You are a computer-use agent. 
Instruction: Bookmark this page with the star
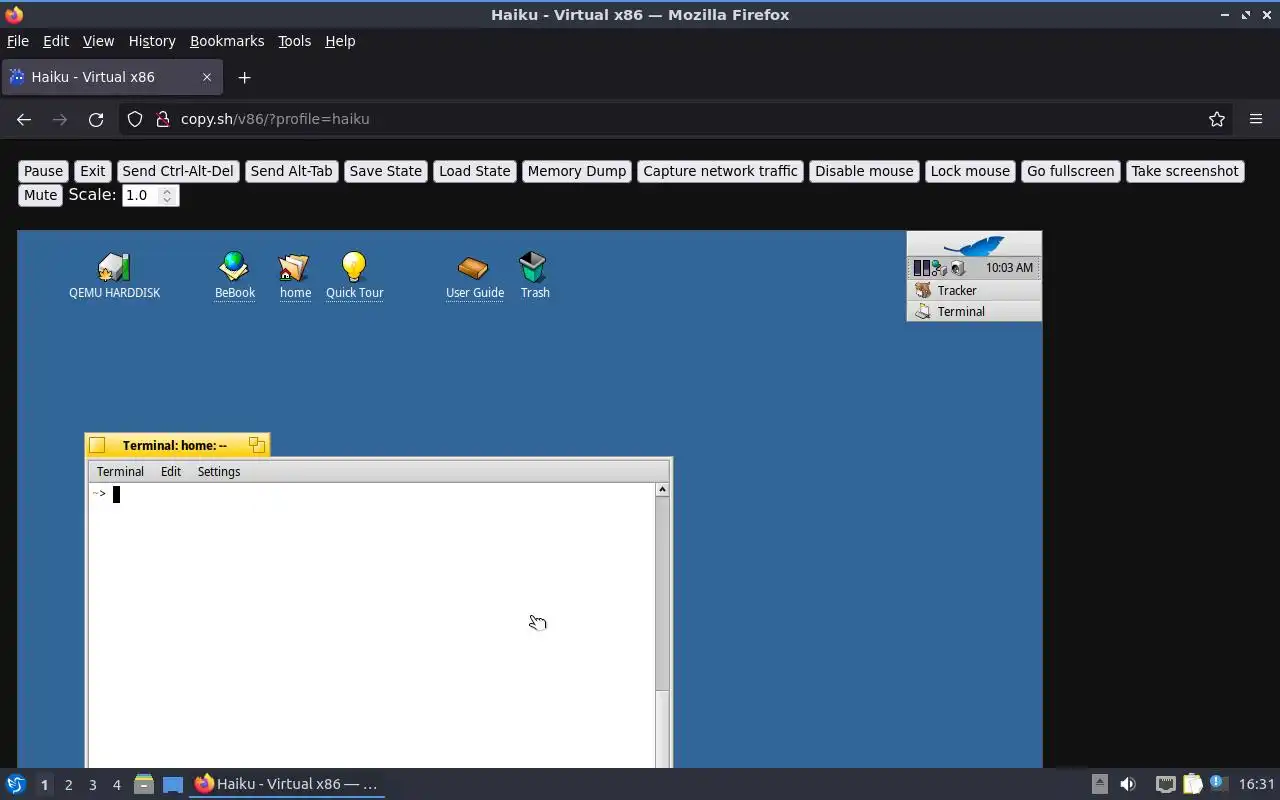pos(1217,119)
